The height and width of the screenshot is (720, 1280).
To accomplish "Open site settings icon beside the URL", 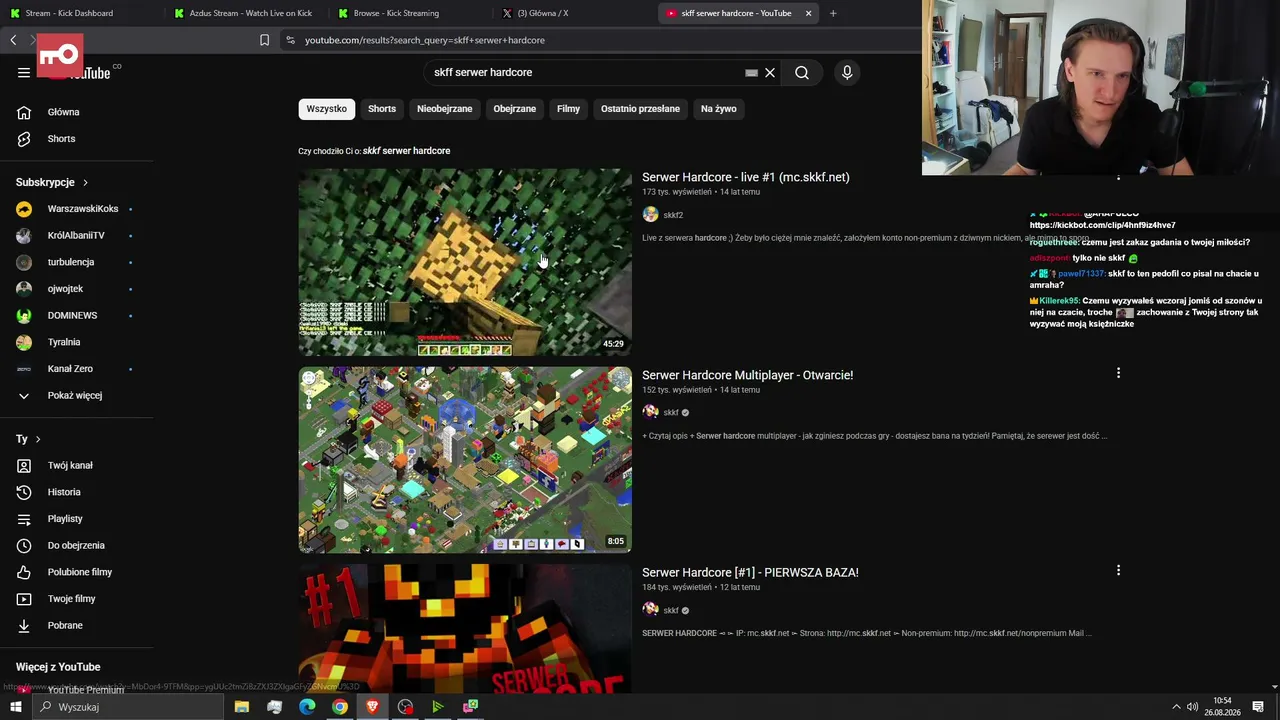I will point(290,40).
